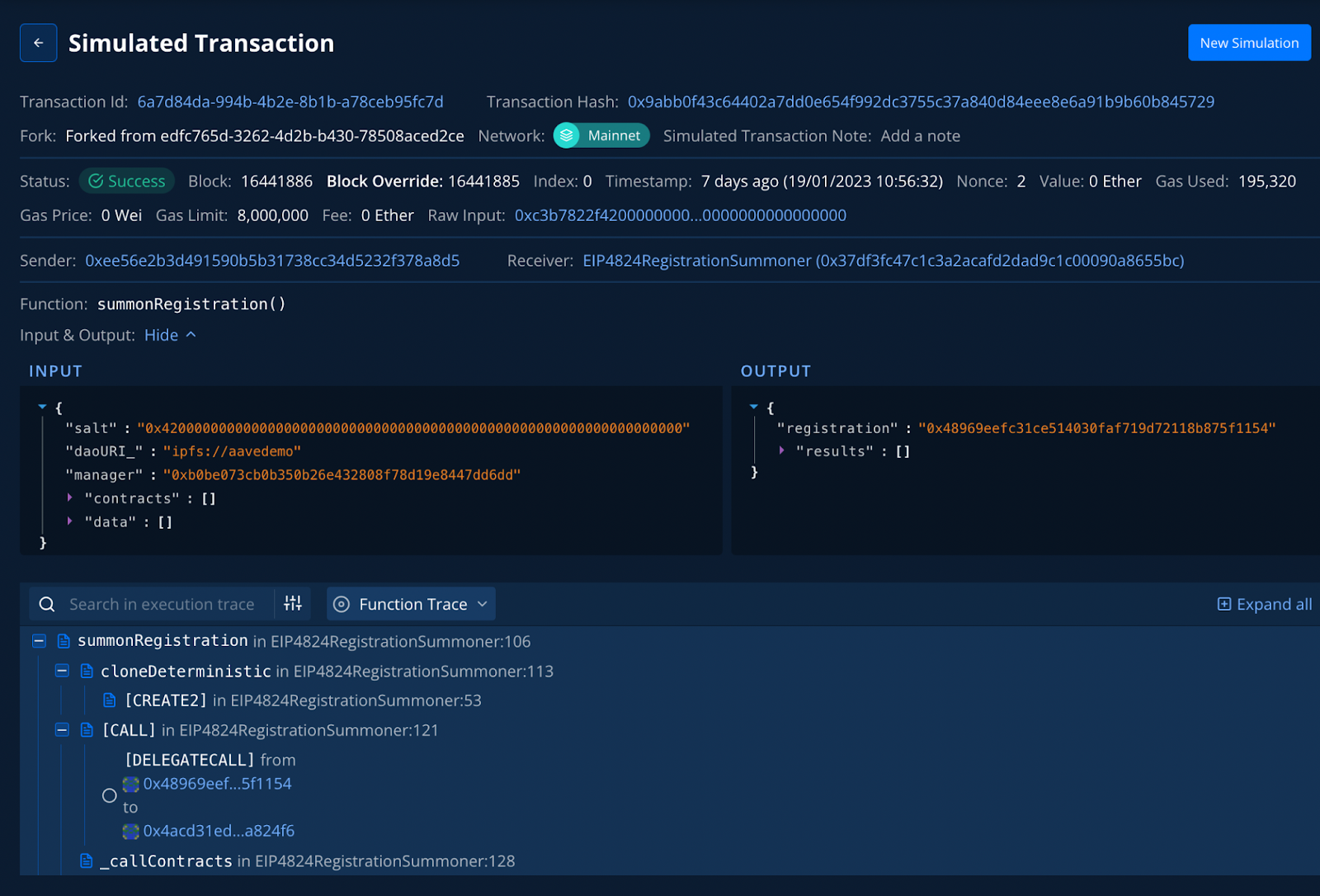The height and width of the screenshot is (896, 1320).
Task: Open the EIP4824RegistrationSummoner receiver link
Action: pos(884,261)
